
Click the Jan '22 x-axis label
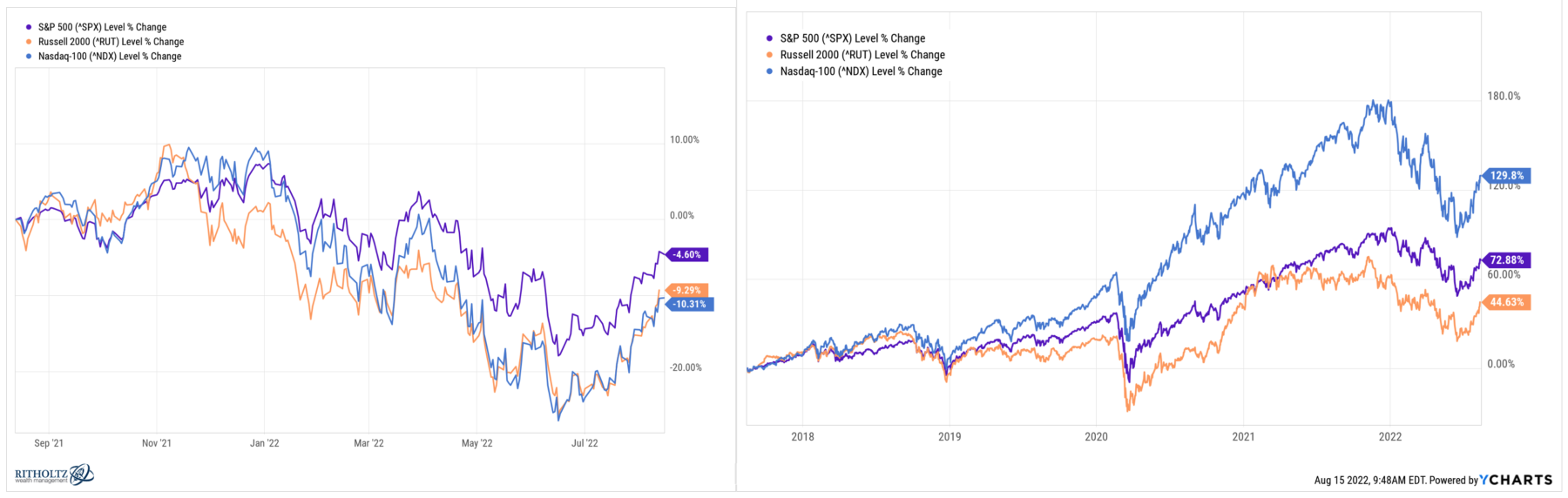tap(264, 443)
